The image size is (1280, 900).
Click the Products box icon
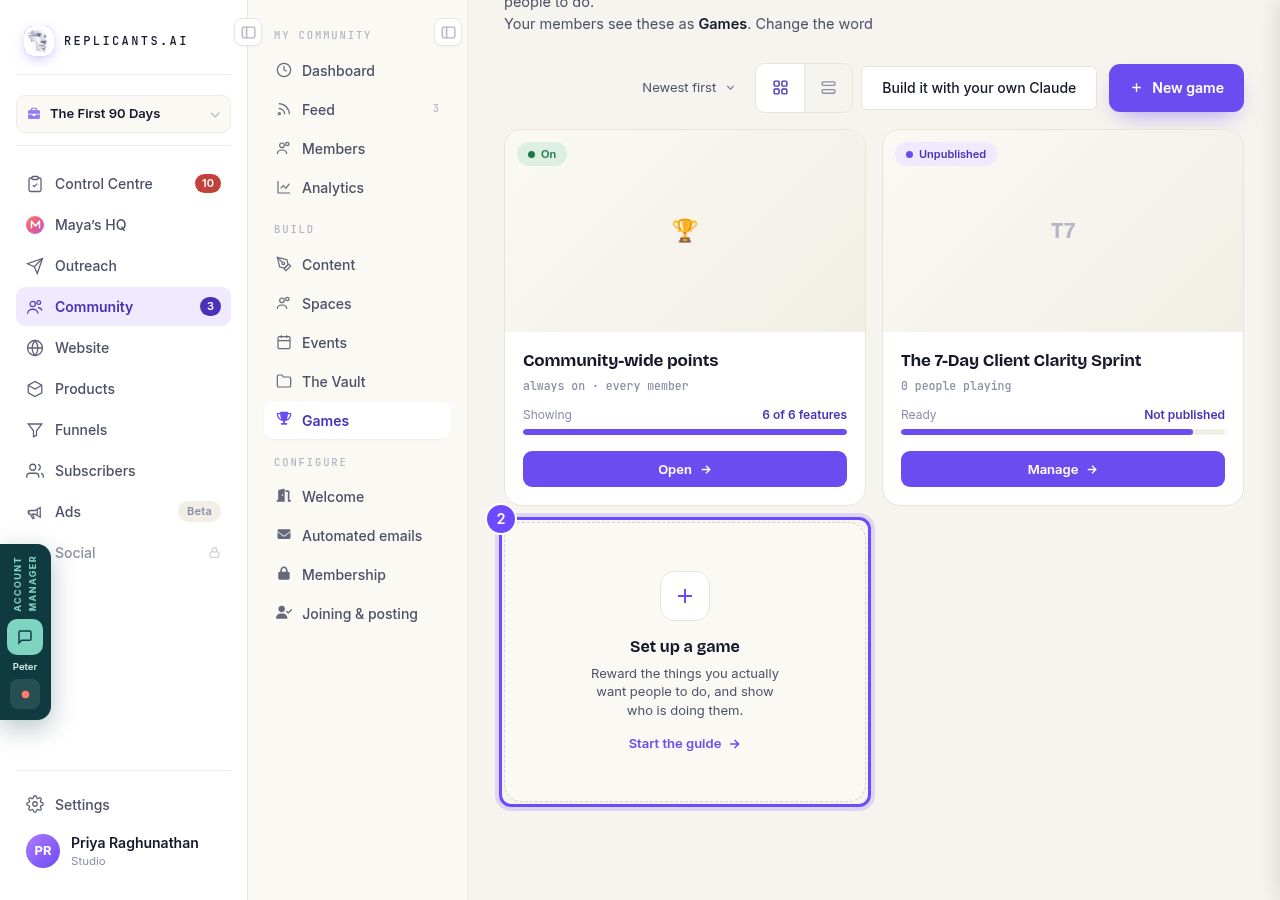[x=35, y=389]
